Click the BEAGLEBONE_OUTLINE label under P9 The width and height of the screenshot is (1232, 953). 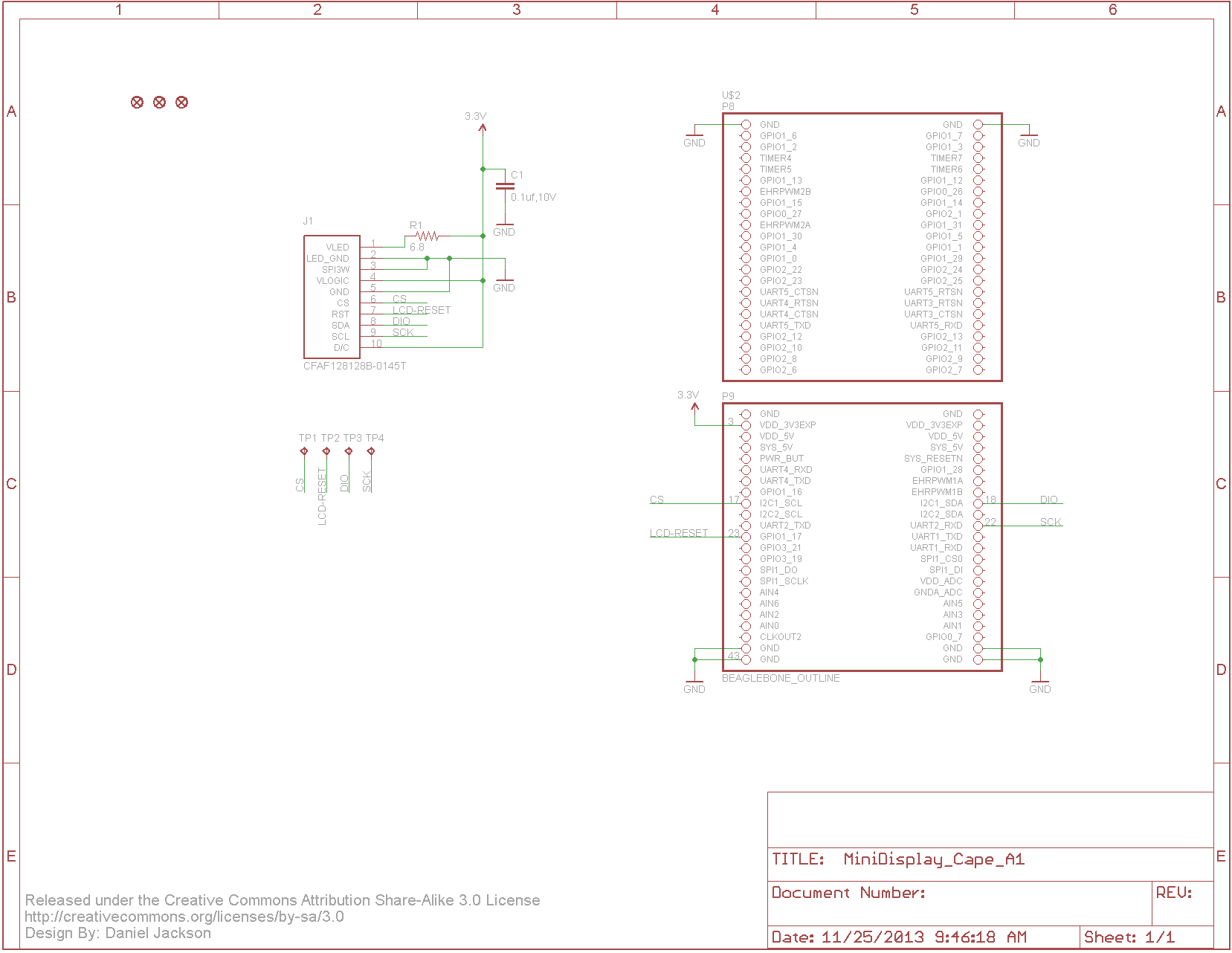point(781,678)
